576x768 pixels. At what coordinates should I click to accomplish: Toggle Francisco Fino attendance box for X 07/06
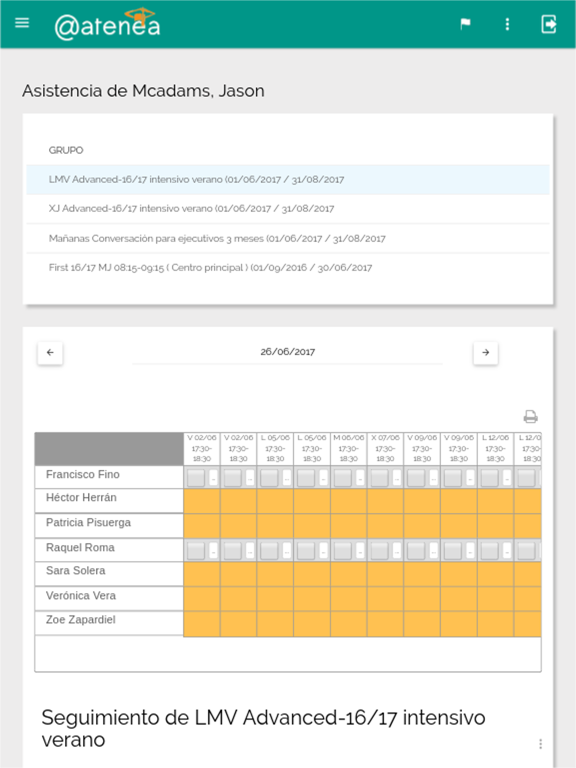pos(379,478)
